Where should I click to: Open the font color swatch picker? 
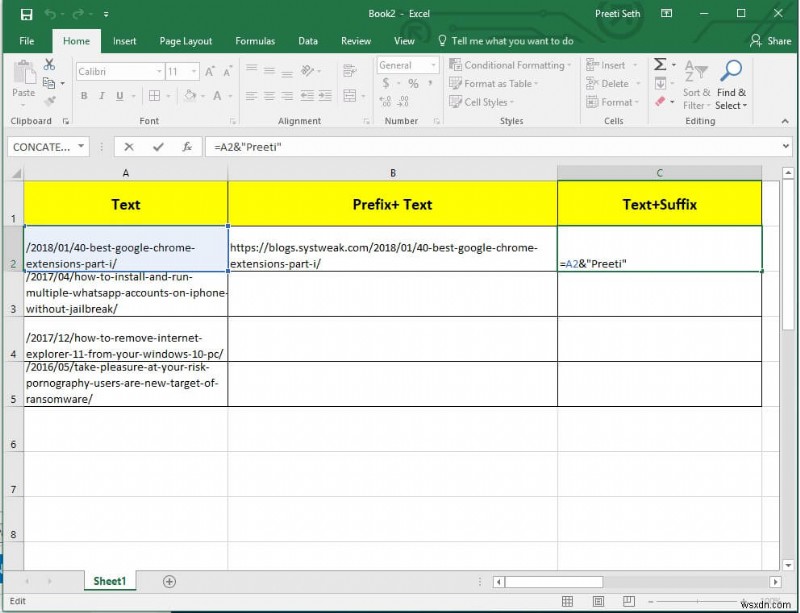coord(217,96)
